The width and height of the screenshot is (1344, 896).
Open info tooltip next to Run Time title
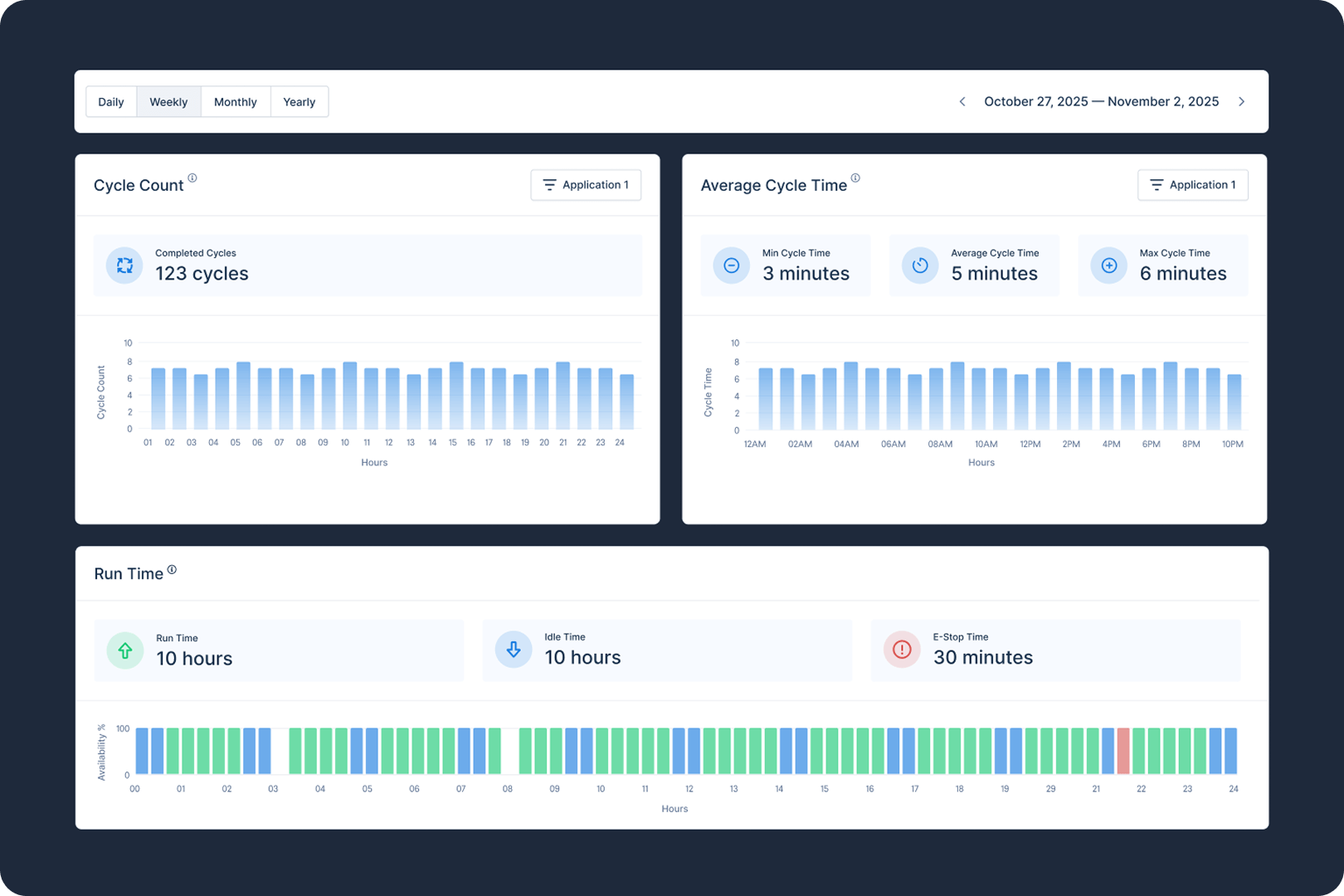172,570
